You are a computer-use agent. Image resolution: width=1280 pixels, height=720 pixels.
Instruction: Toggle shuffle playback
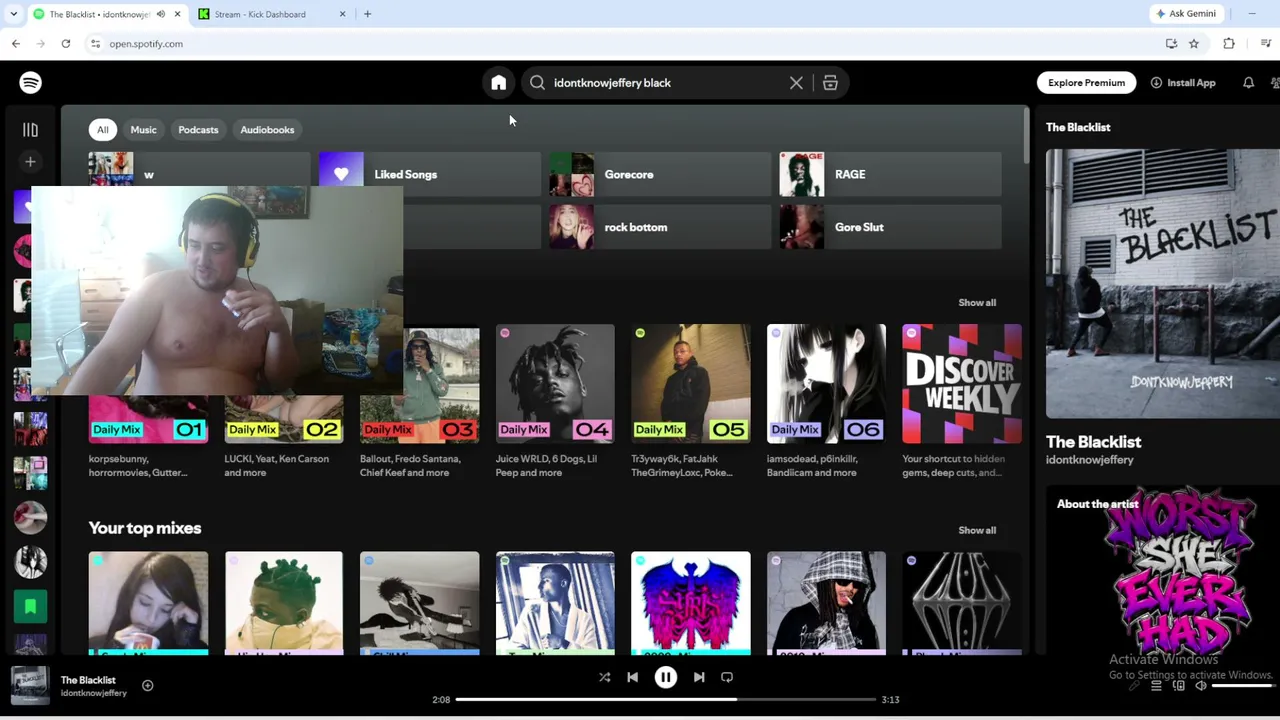604,677
